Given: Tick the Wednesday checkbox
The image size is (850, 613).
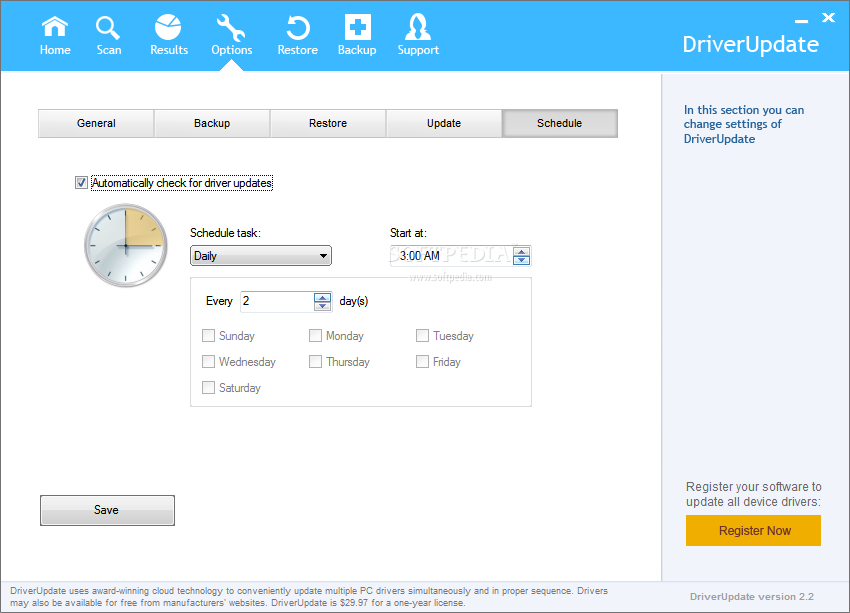Looking at the screenshot, I should (208, 362).
